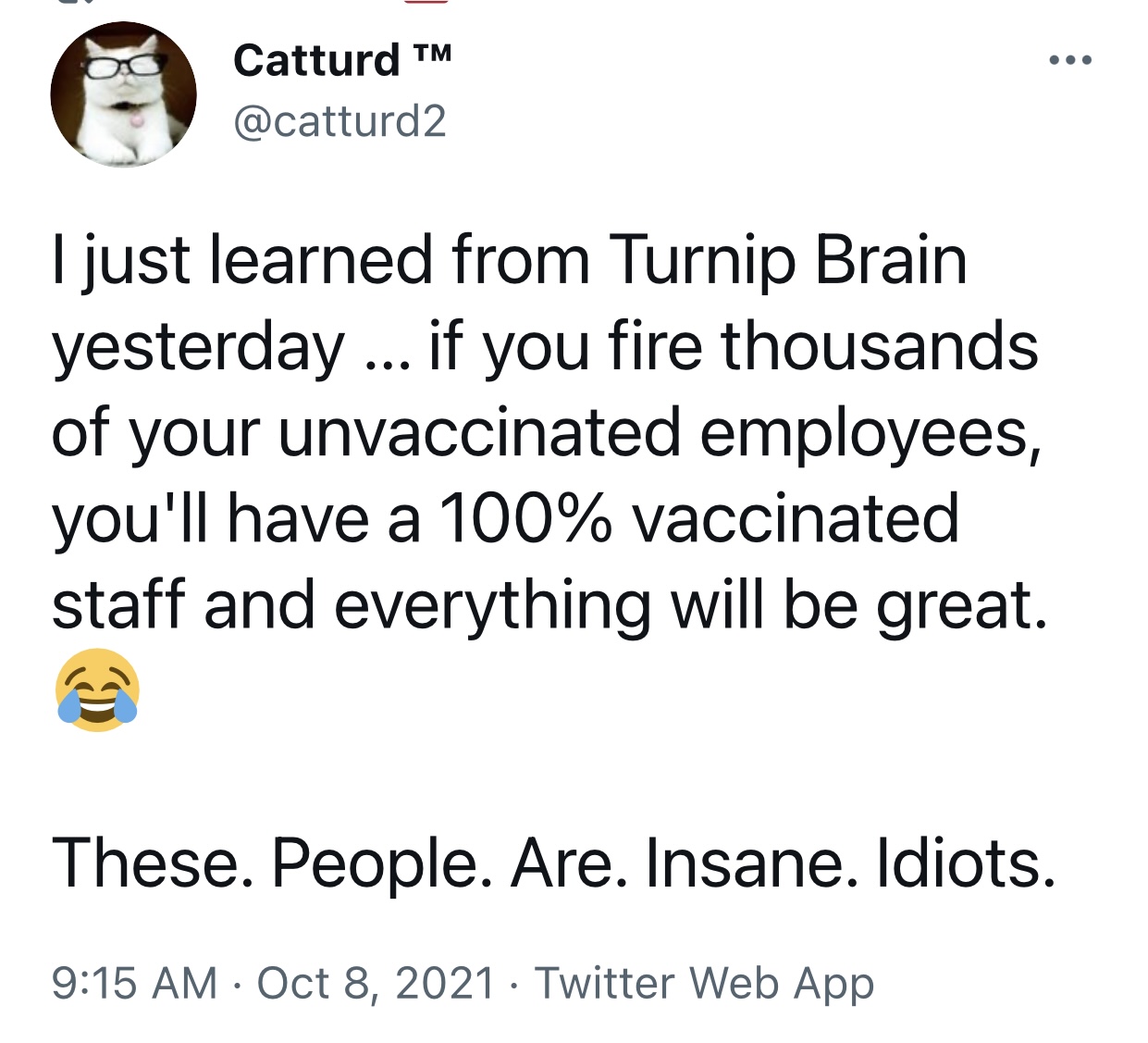
Task: Click the words "Turnip Brain" in the tweet
Action: 787,260
